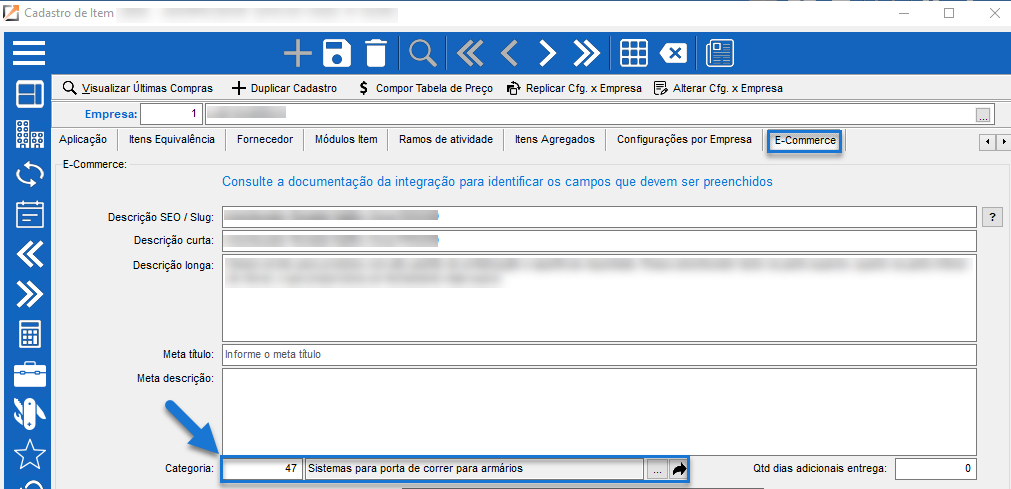Viewport: 1011px width, 489px height.
Task: Open the grid view icon in toolbar
Action: point(631,53)
